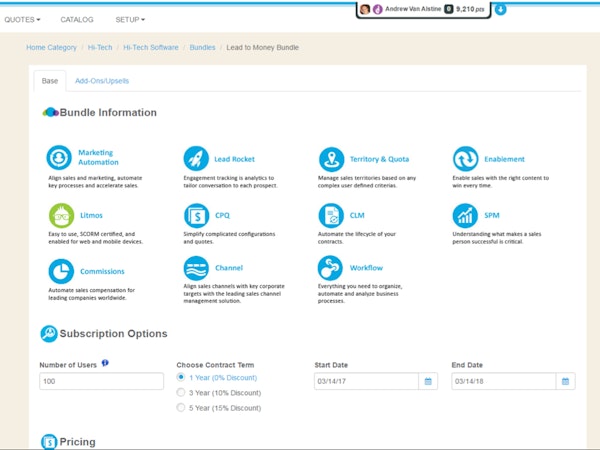Click the Number of Users info icon
Viewport: 600px width, 450px height.
[105, 363]
